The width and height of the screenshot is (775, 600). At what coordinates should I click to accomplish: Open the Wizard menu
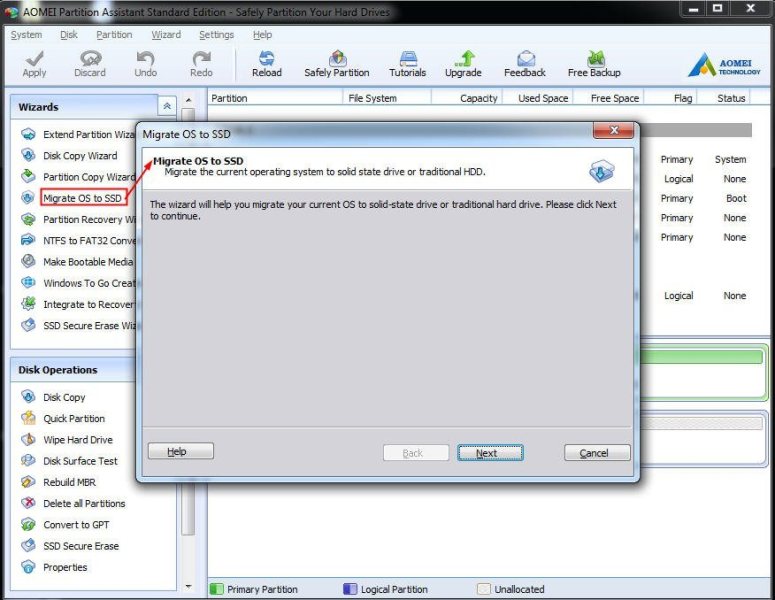click(x=166, y=35)
